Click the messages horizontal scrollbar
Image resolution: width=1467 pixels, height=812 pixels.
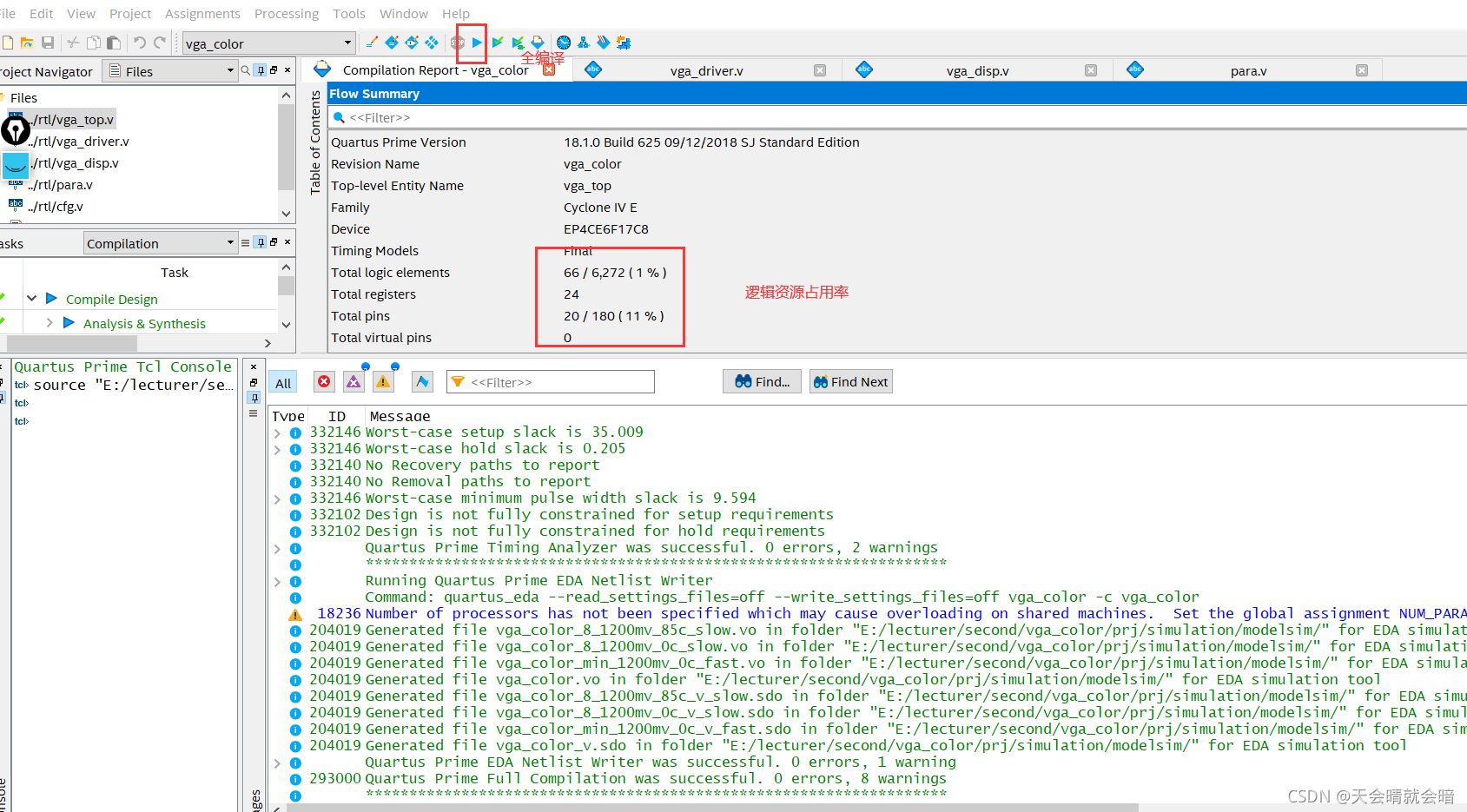tap(712, 808)
